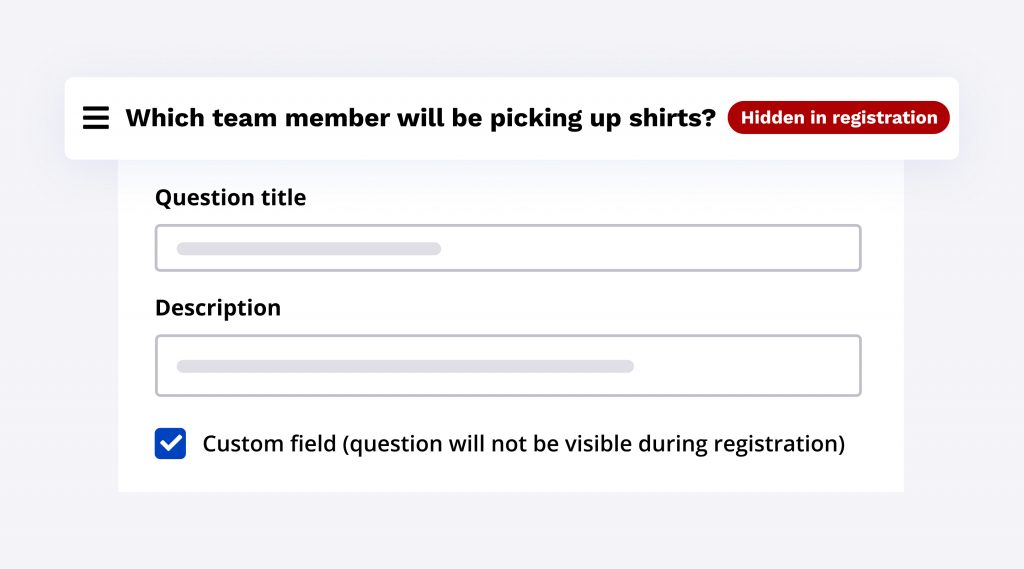Click the words "Custom field" beside the checkbox
Image resolution: width=1024 pixels, height=569 pixels.
click(x=269, y=443)
